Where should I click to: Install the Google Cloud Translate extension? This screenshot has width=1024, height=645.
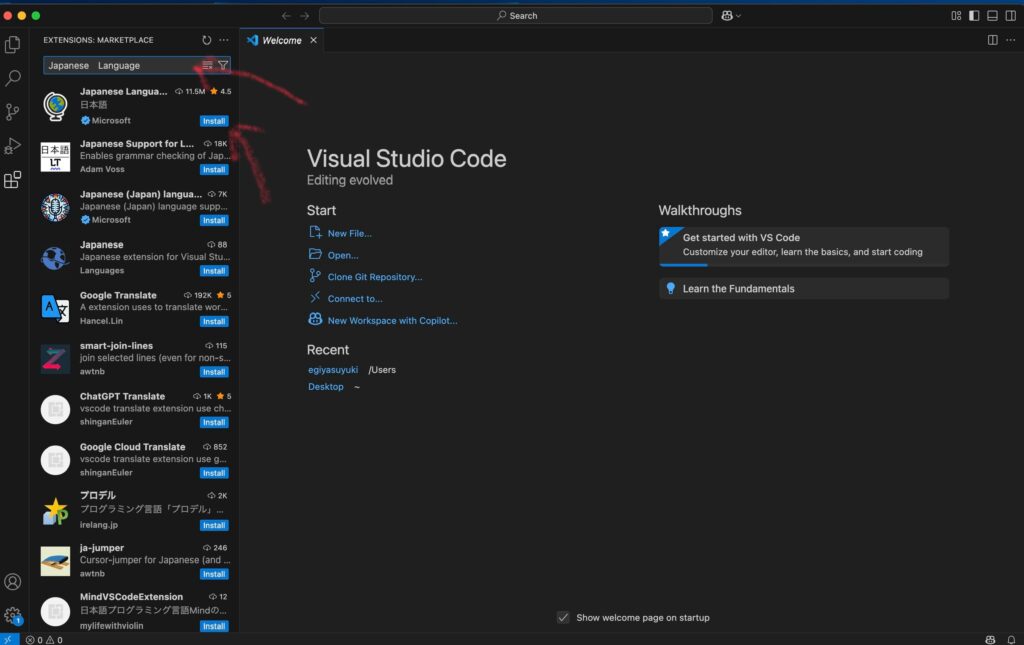pos(214,473)
